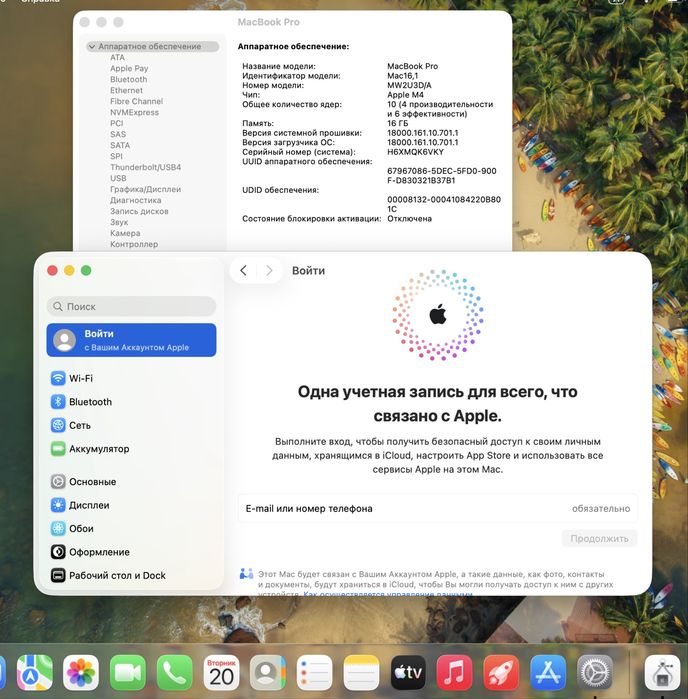Click the E-mail или номер телефона field

438,509
